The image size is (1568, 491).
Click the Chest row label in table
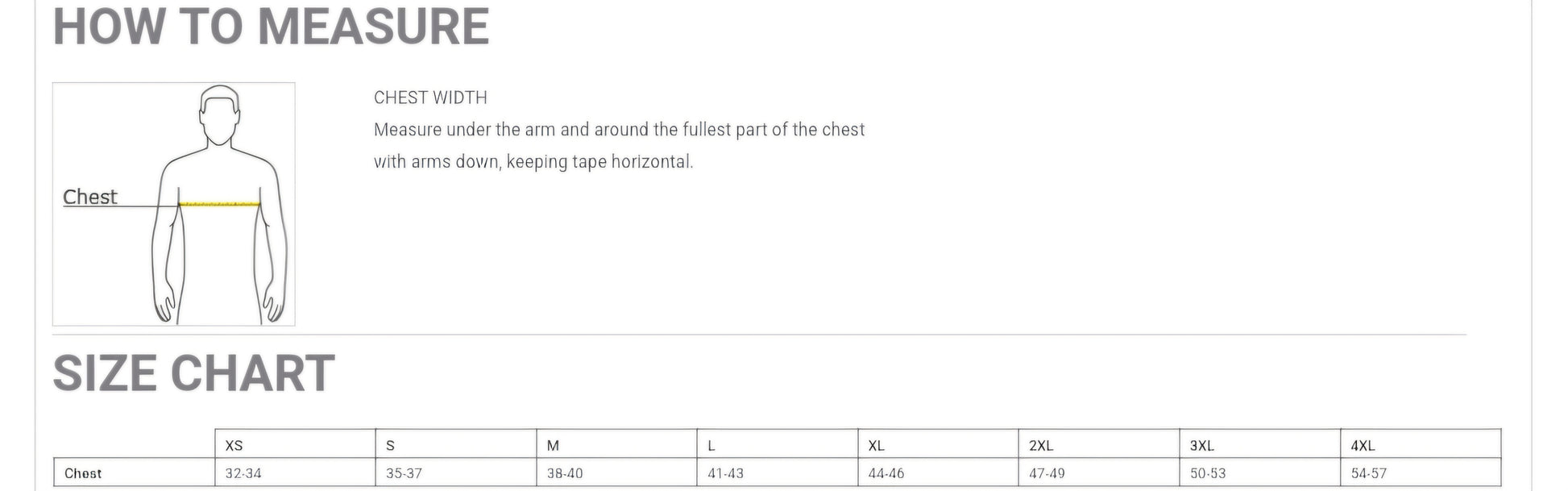click(83, 473)
